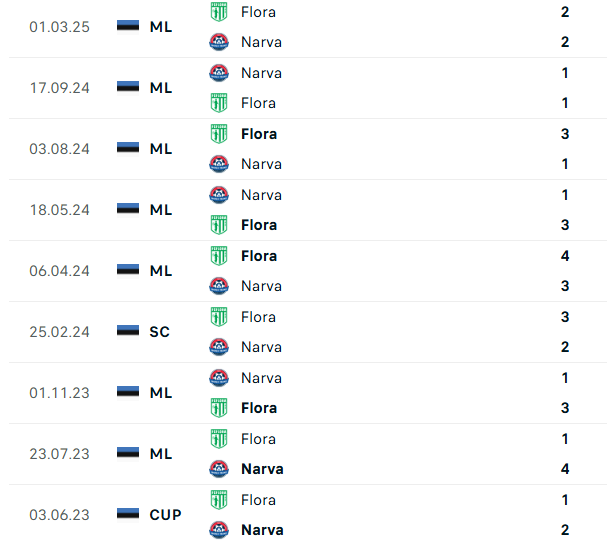Open the CUP competition label

(x=165, y=515)
